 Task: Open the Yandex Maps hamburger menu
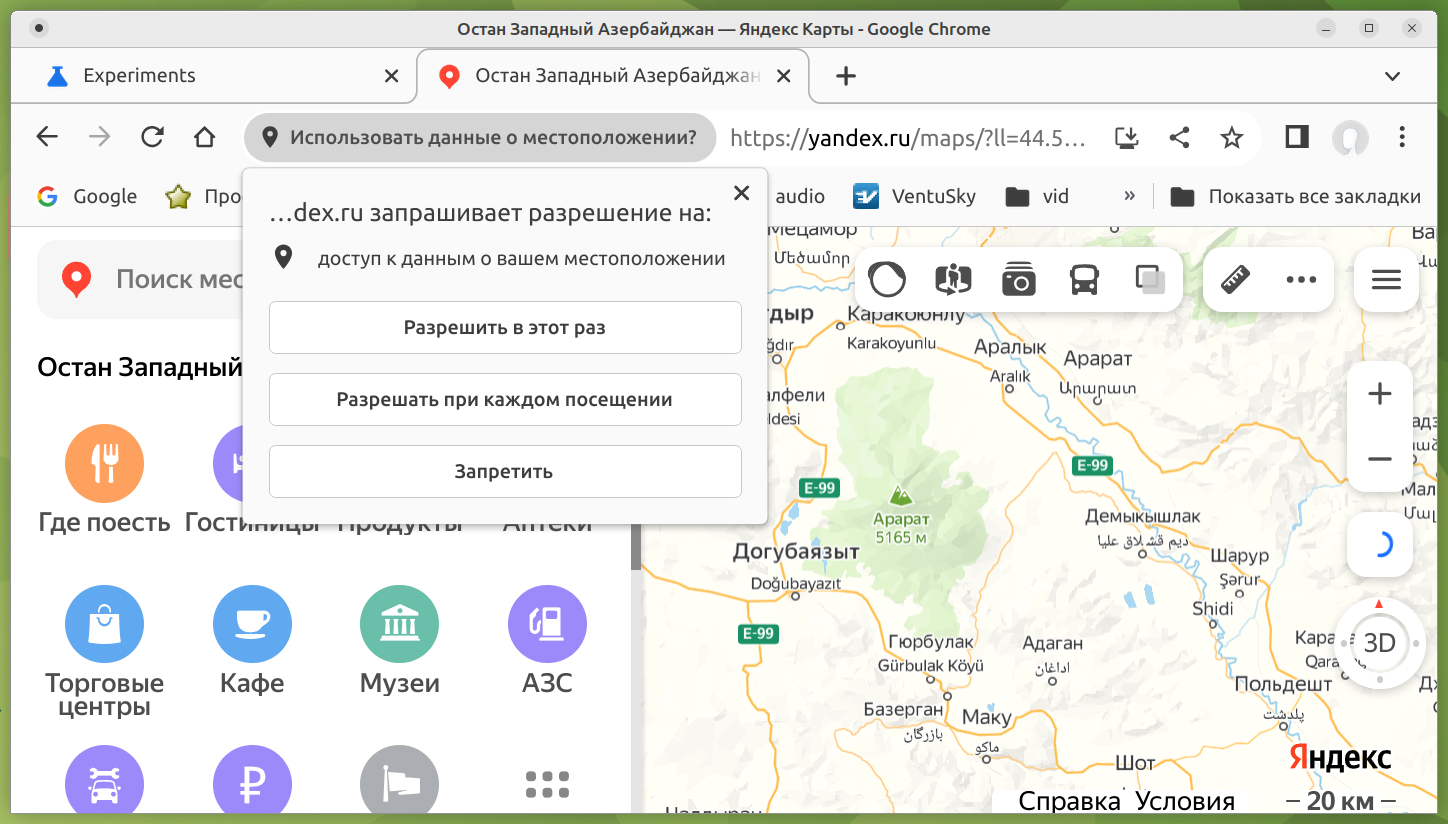point(1386,280)
